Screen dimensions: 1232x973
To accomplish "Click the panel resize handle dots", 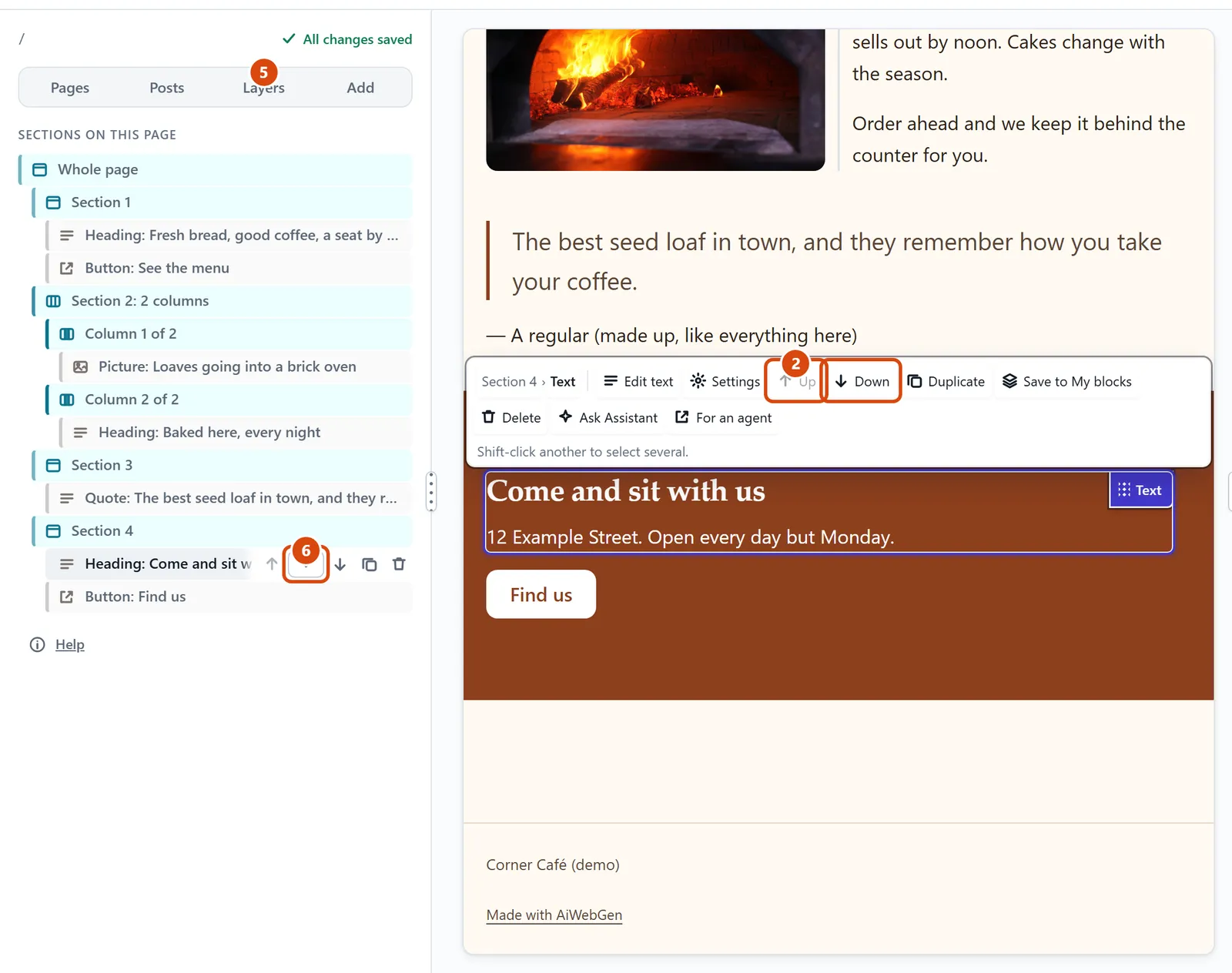I will [x=431, y=491].
